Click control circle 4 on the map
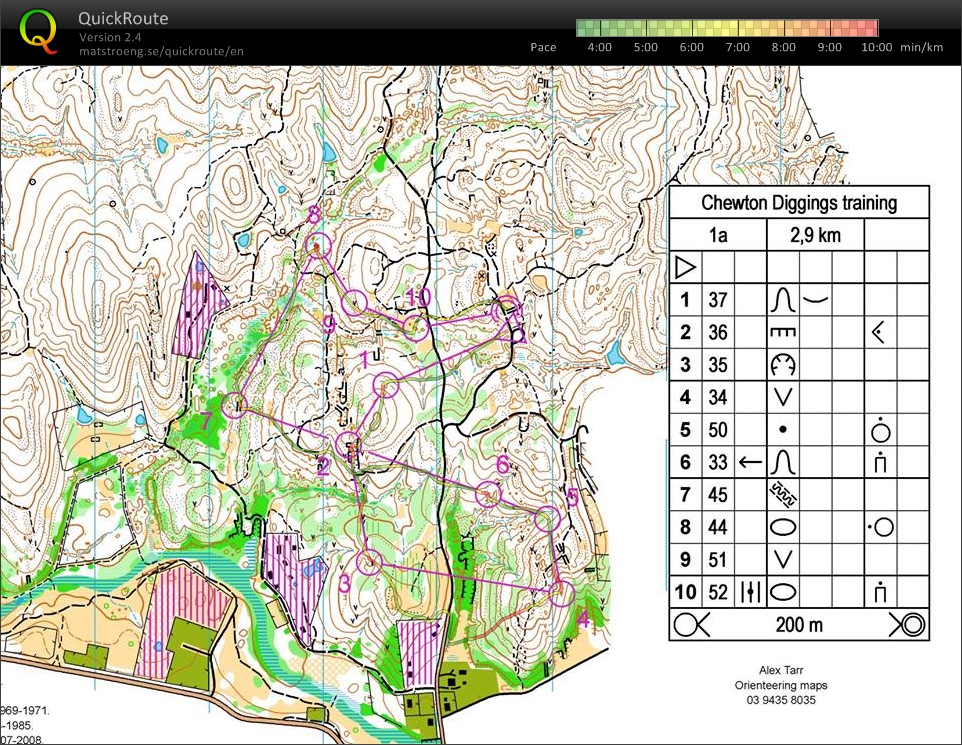Screen dimensions: 962x745 [561, 593]
